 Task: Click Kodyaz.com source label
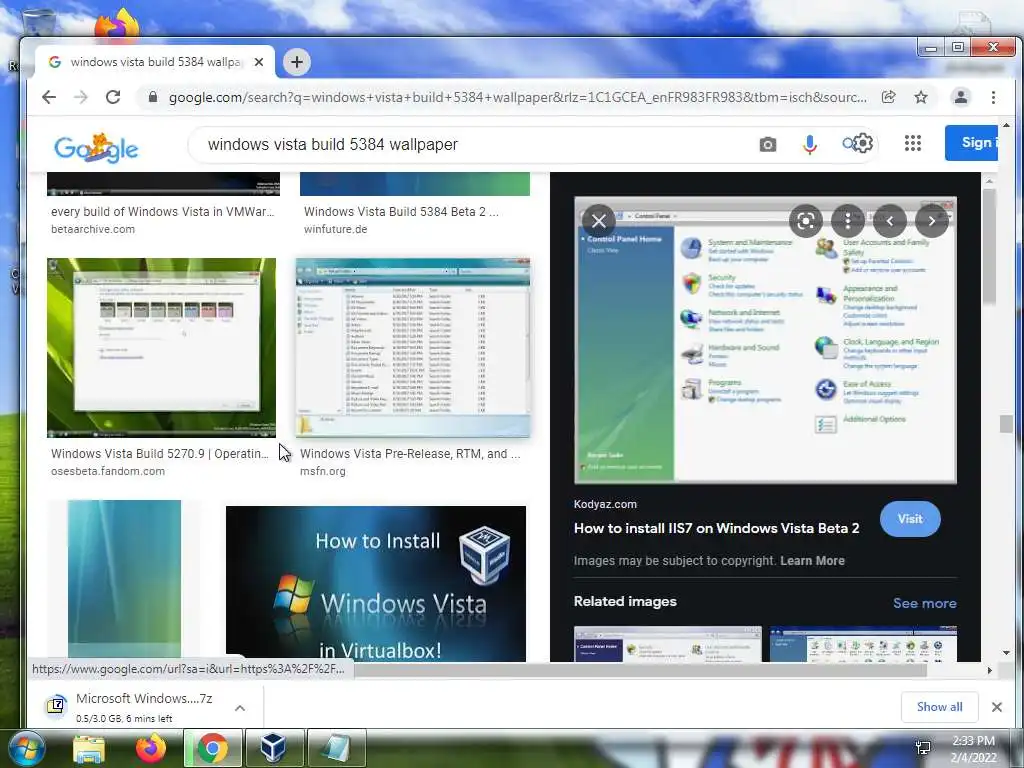(x=605, y=504)
